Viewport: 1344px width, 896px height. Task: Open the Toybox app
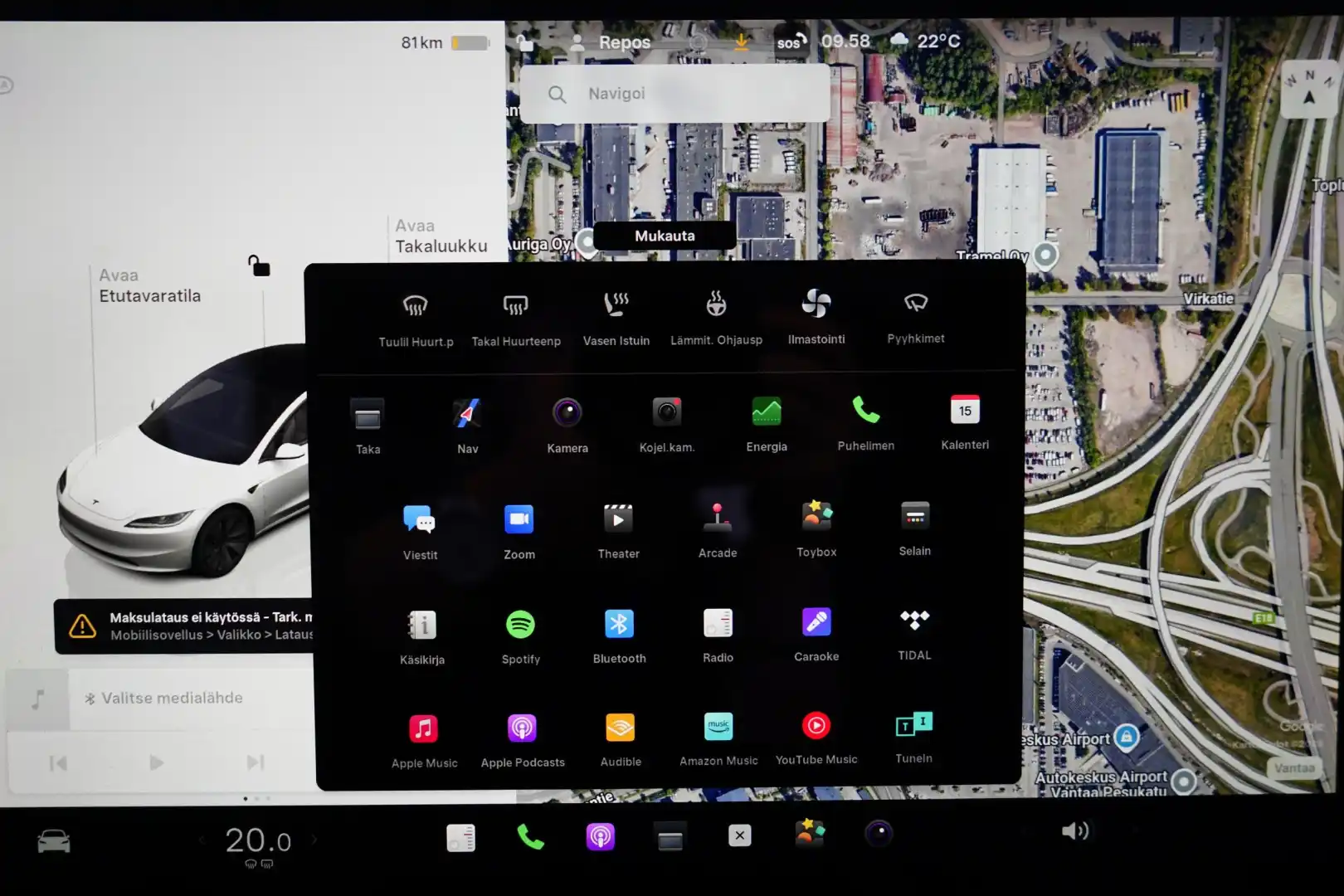click(816, 528)
